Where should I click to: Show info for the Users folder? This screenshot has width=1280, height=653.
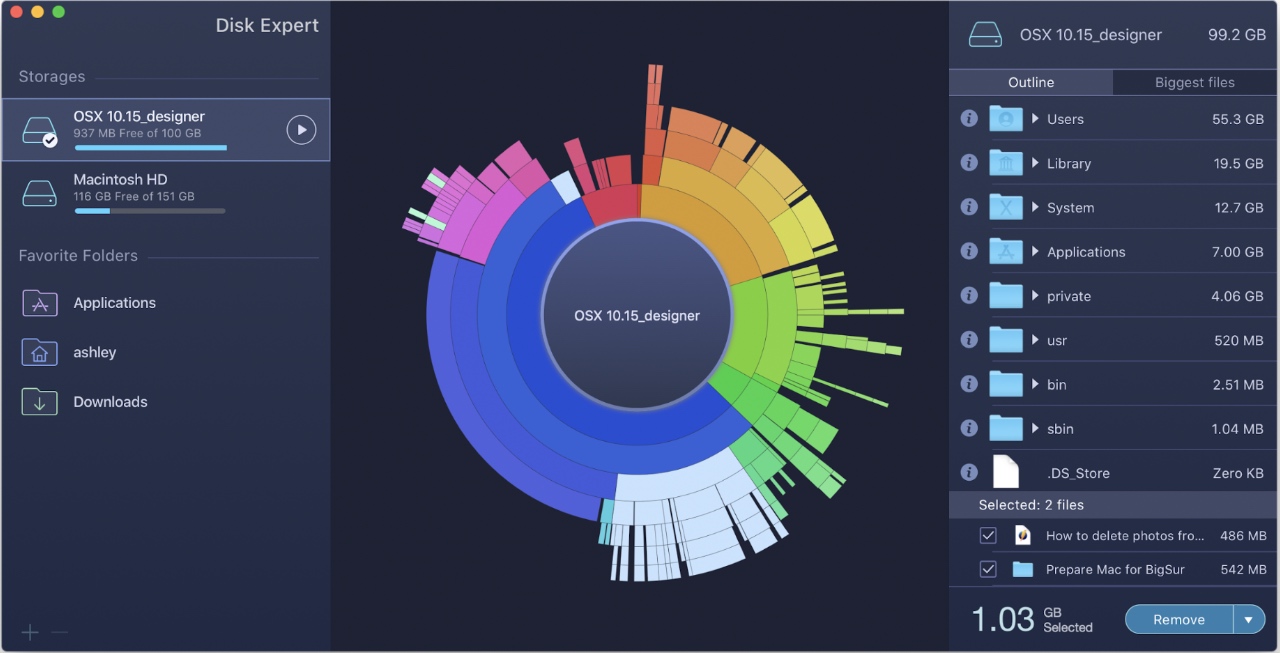(968, 119)
